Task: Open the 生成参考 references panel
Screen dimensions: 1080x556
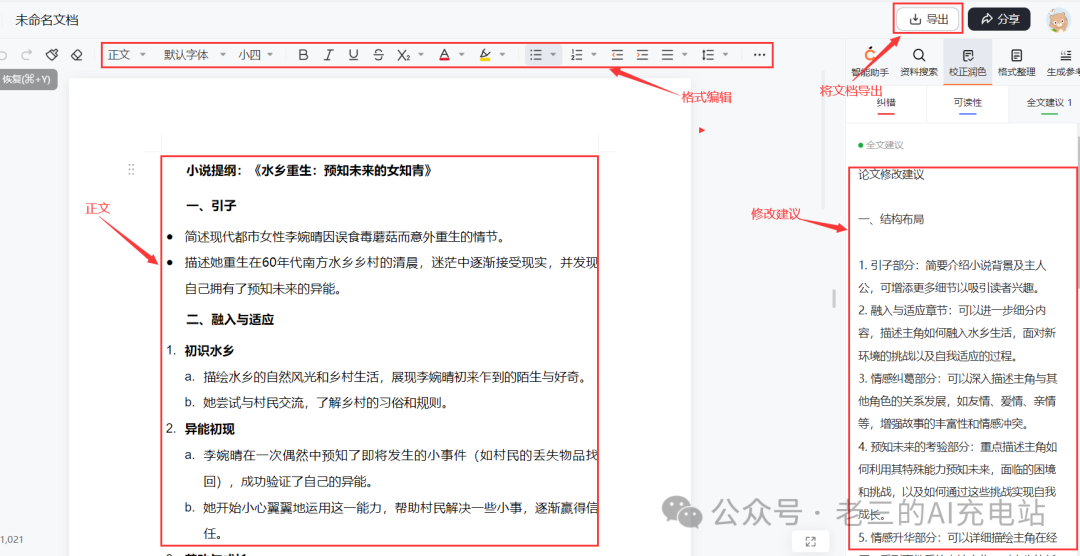Action: pos(1063,61)
